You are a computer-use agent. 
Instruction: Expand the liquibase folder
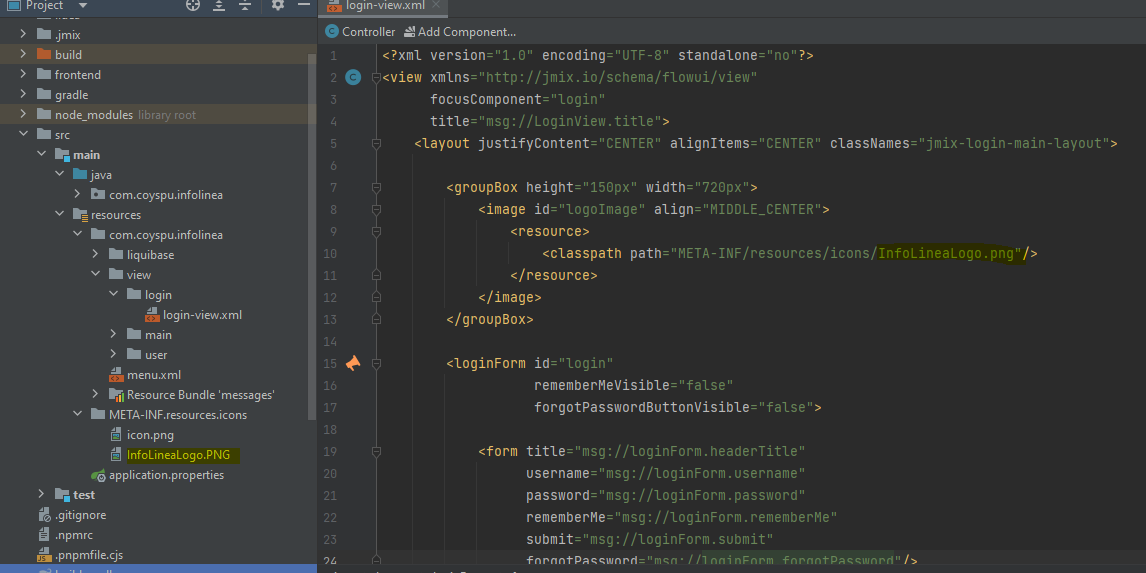pos(95,254)
